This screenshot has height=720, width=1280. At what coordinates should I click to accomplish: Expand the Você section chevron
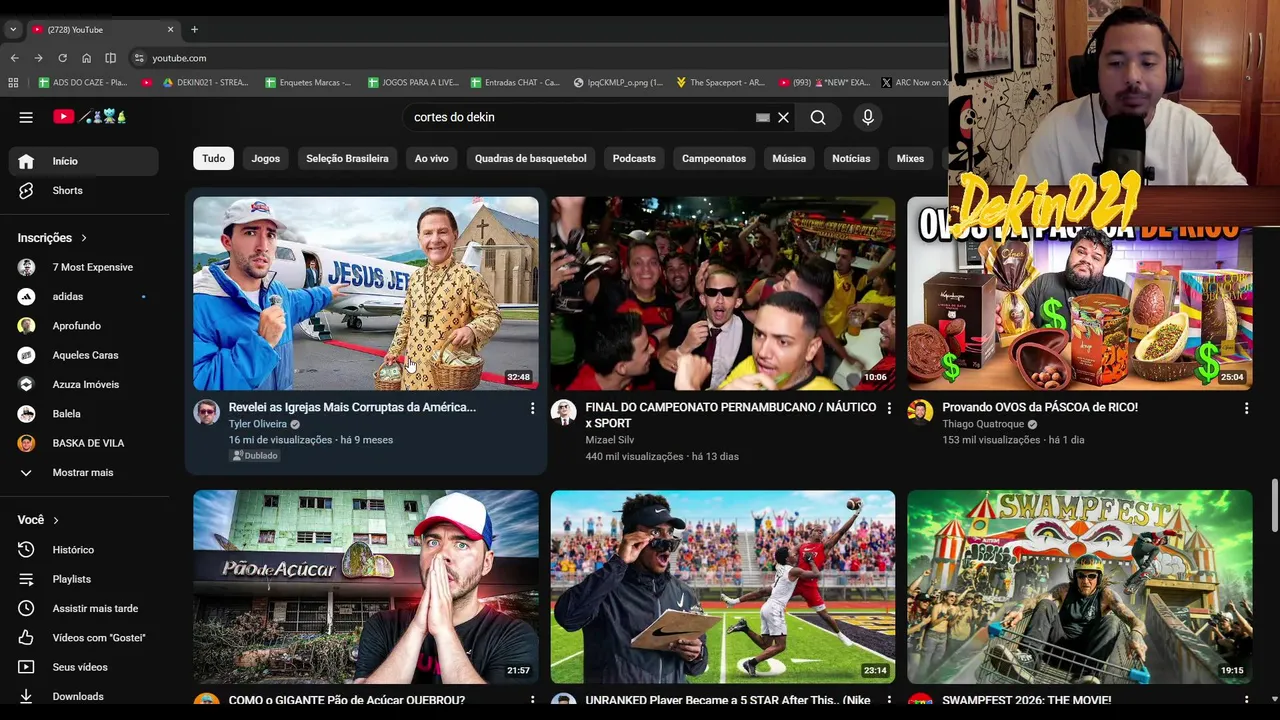(x=56, y=520)
